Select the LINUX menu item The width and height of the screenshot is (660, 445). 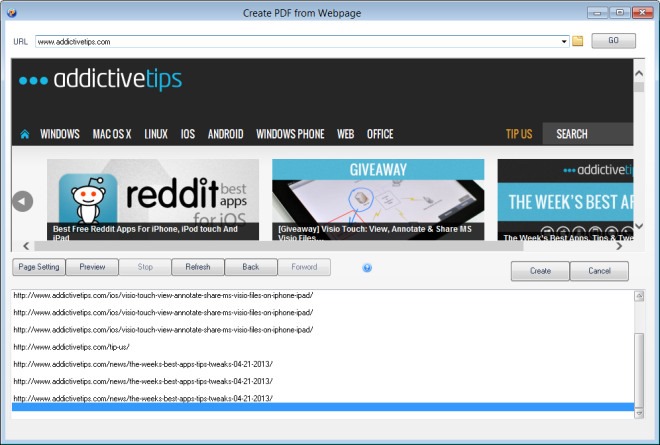[156, 134]
